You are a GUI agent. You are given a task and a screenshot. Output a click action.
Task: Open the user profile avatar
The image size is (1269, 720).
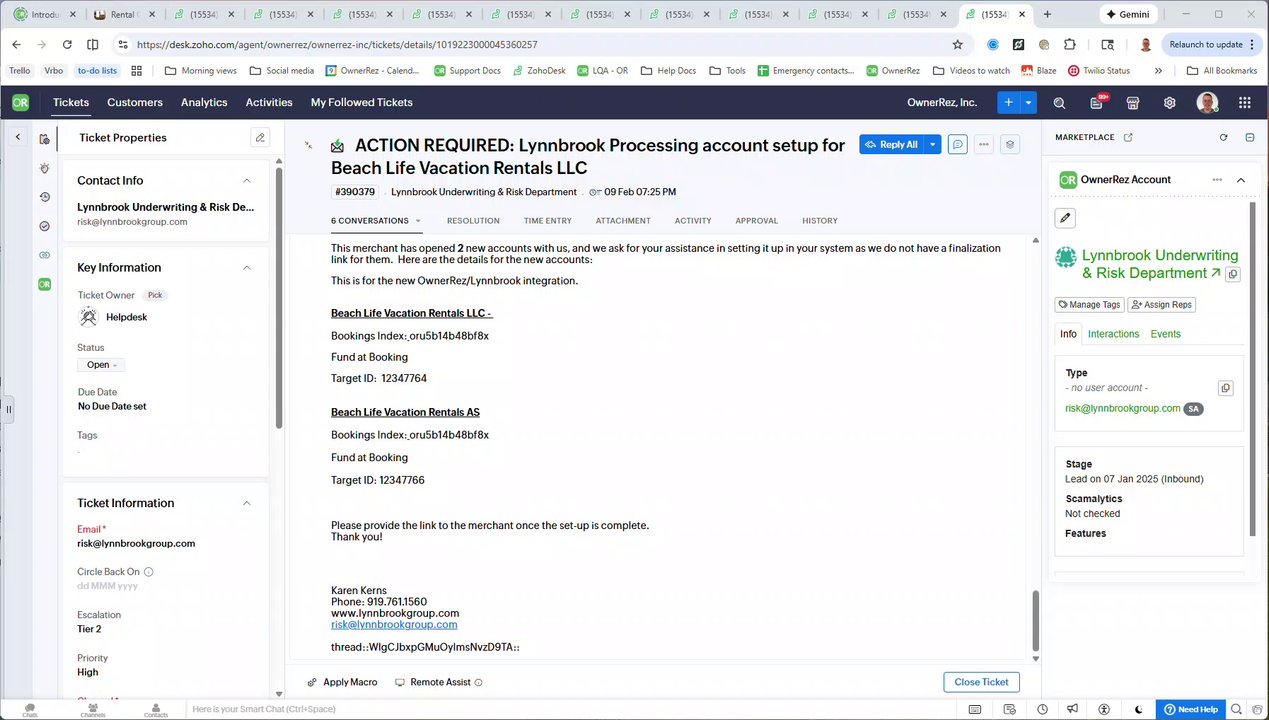1208,102
